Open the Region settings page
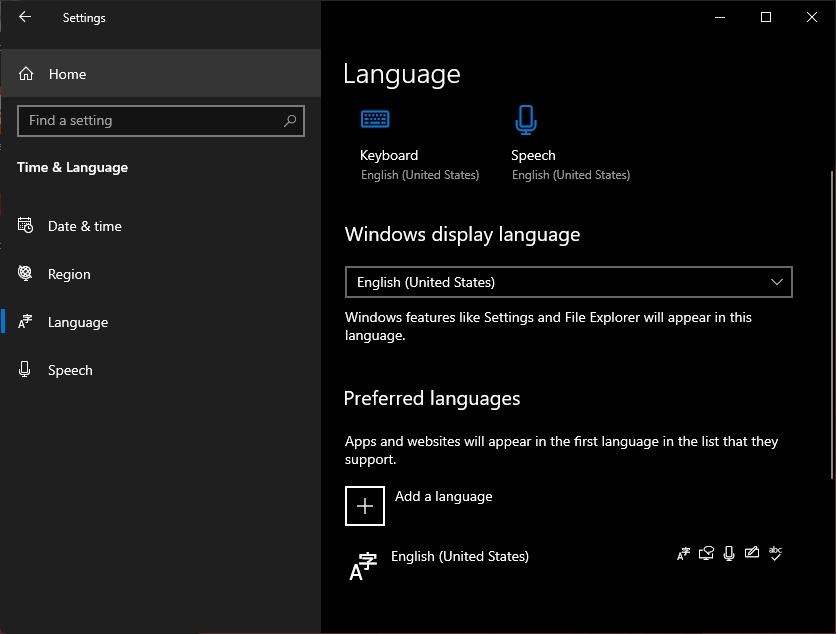 click(69, 274)
